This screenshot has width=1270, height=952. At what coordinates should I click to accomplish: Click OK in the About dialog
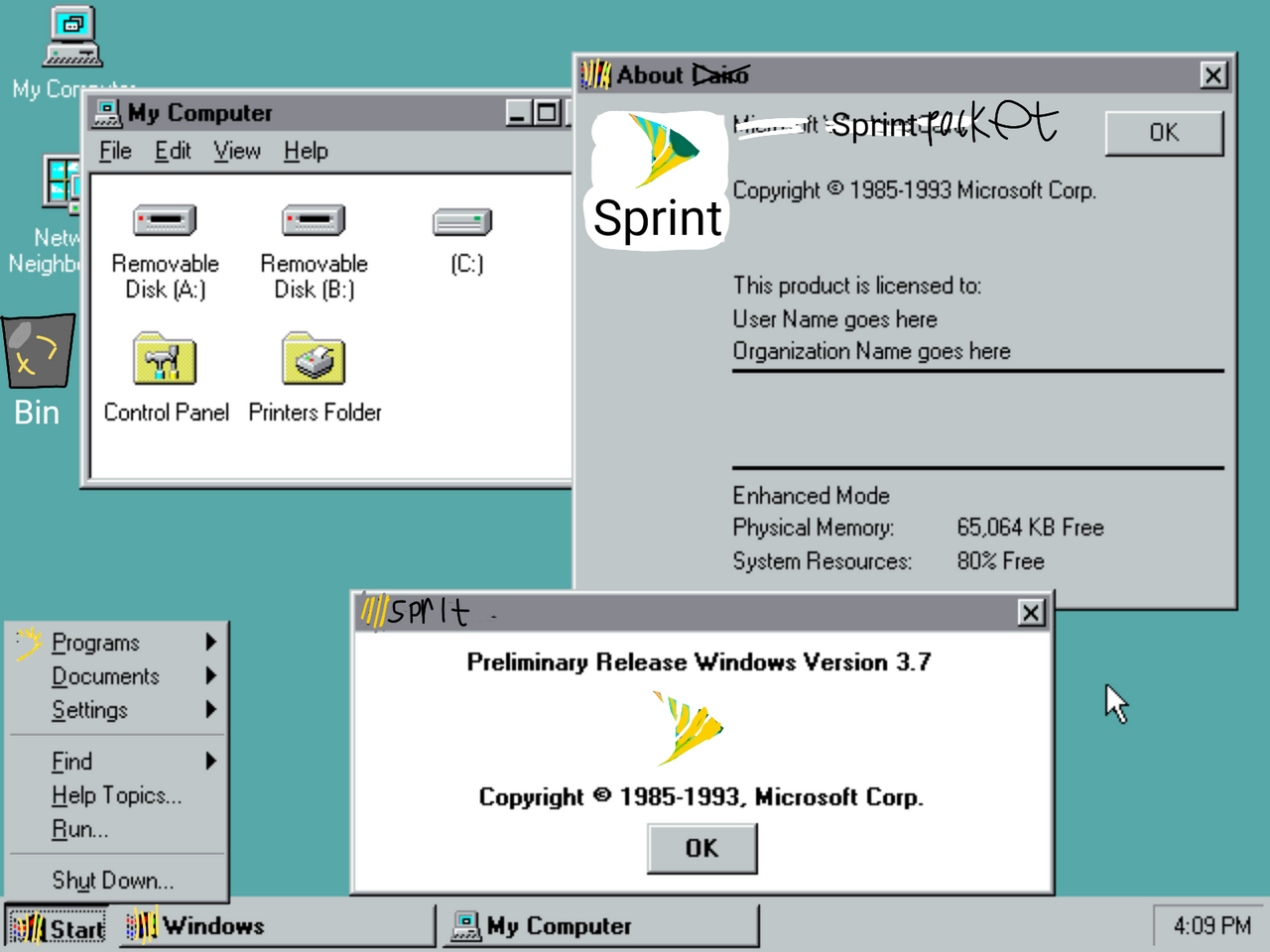pyautogui.click(x=1164, y=133)
